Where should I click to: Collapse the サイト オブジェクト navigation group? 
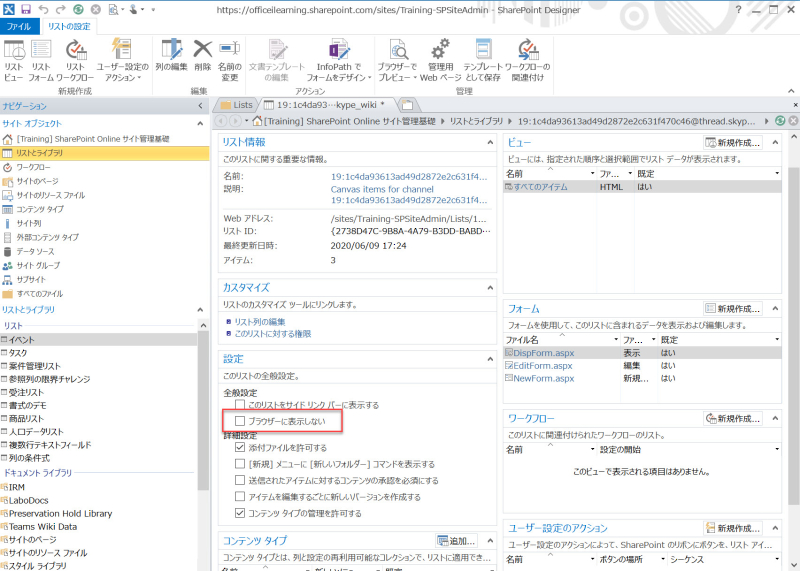point(201,123)
